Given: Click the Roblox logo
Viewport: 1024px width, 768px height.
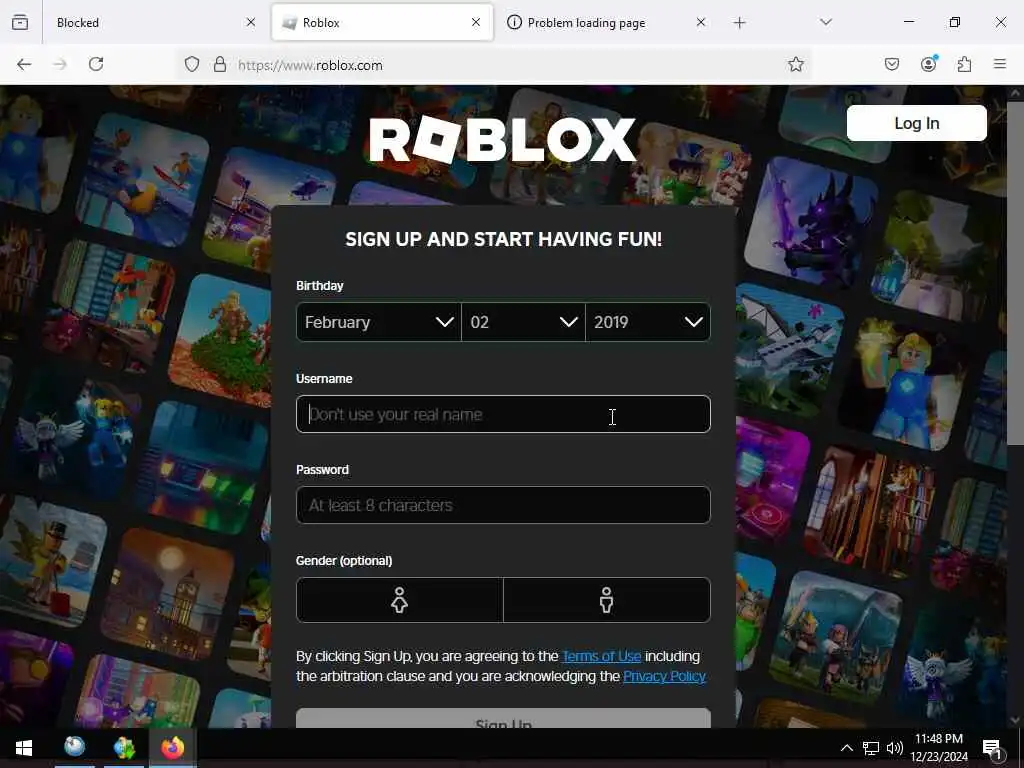Looking at the screenshot, I should pyautogui.click(x=502, y=140).
